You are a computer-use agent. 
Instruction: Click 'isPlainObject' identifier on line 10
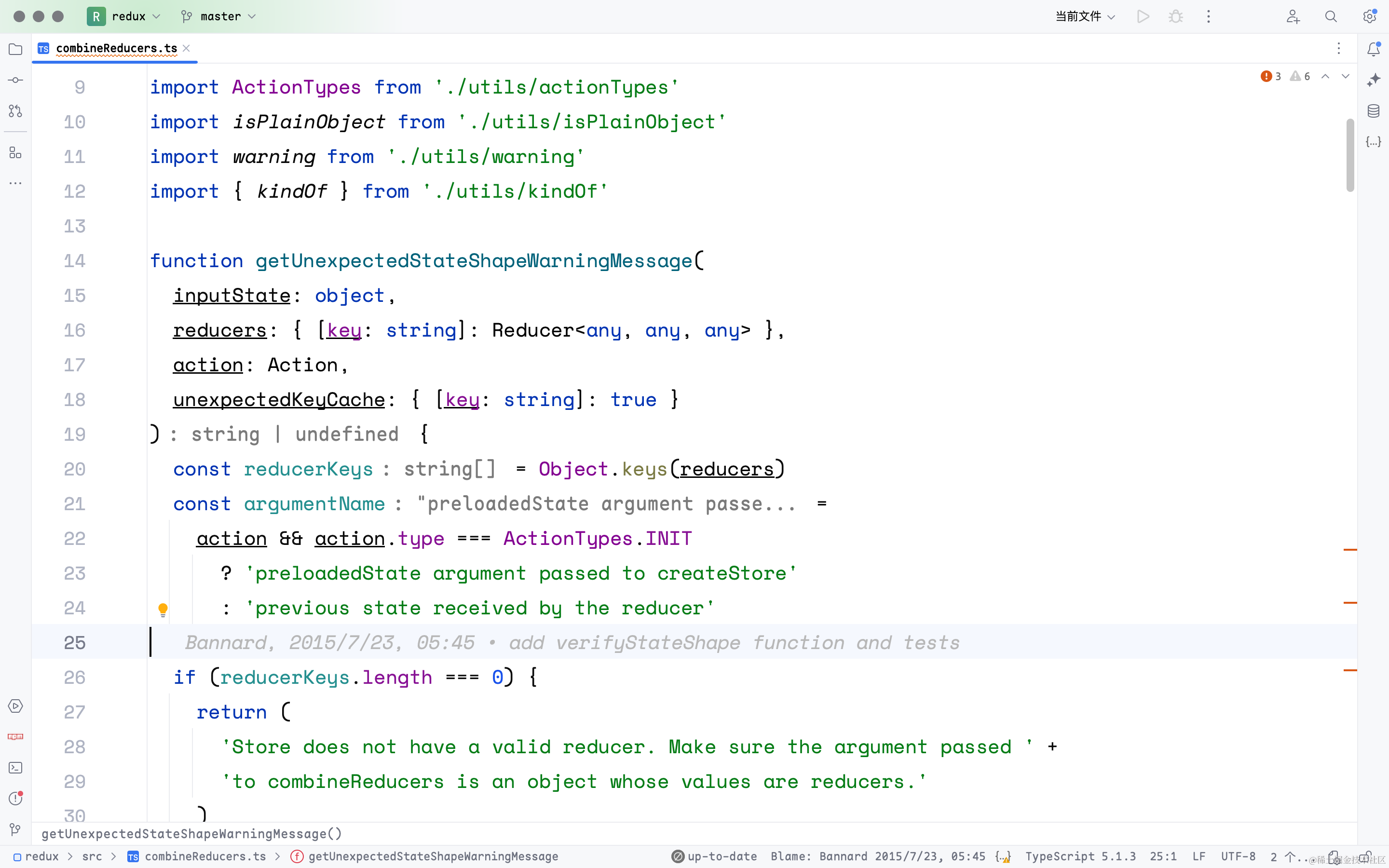309,122
